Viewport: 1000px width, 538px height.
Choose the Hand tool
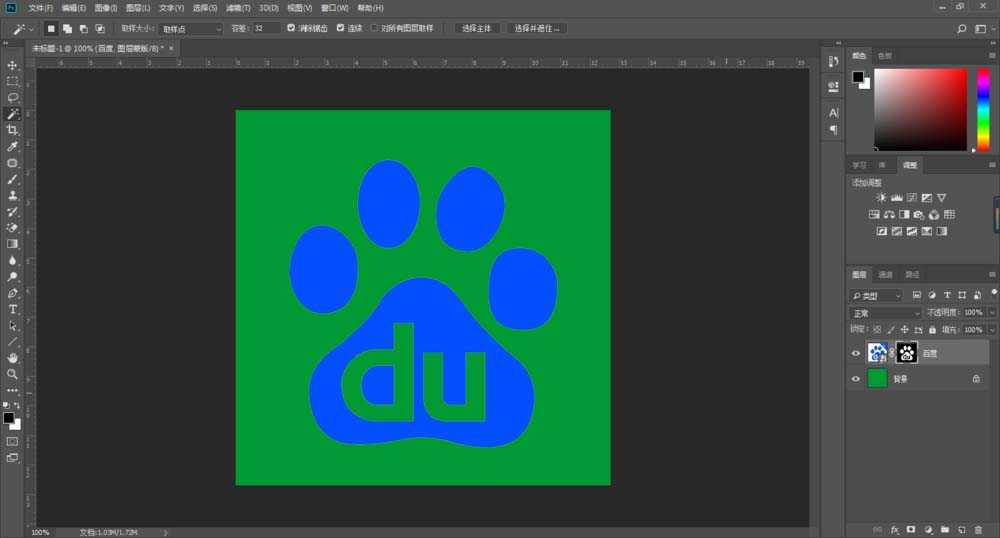13,358
